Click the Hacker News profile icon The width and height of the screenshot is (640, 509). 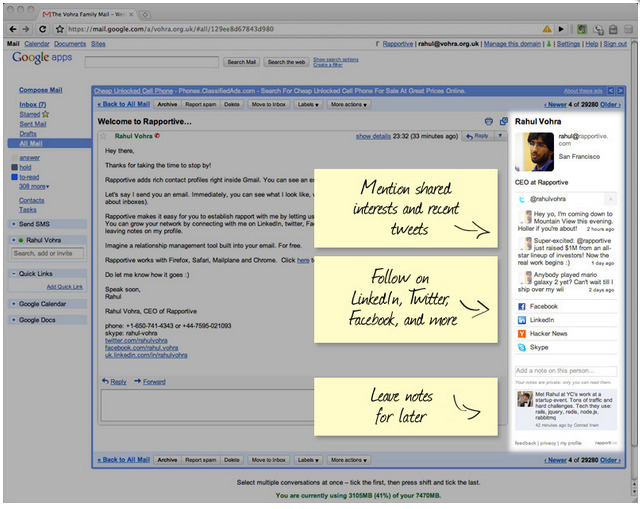(x=522, y=333)
